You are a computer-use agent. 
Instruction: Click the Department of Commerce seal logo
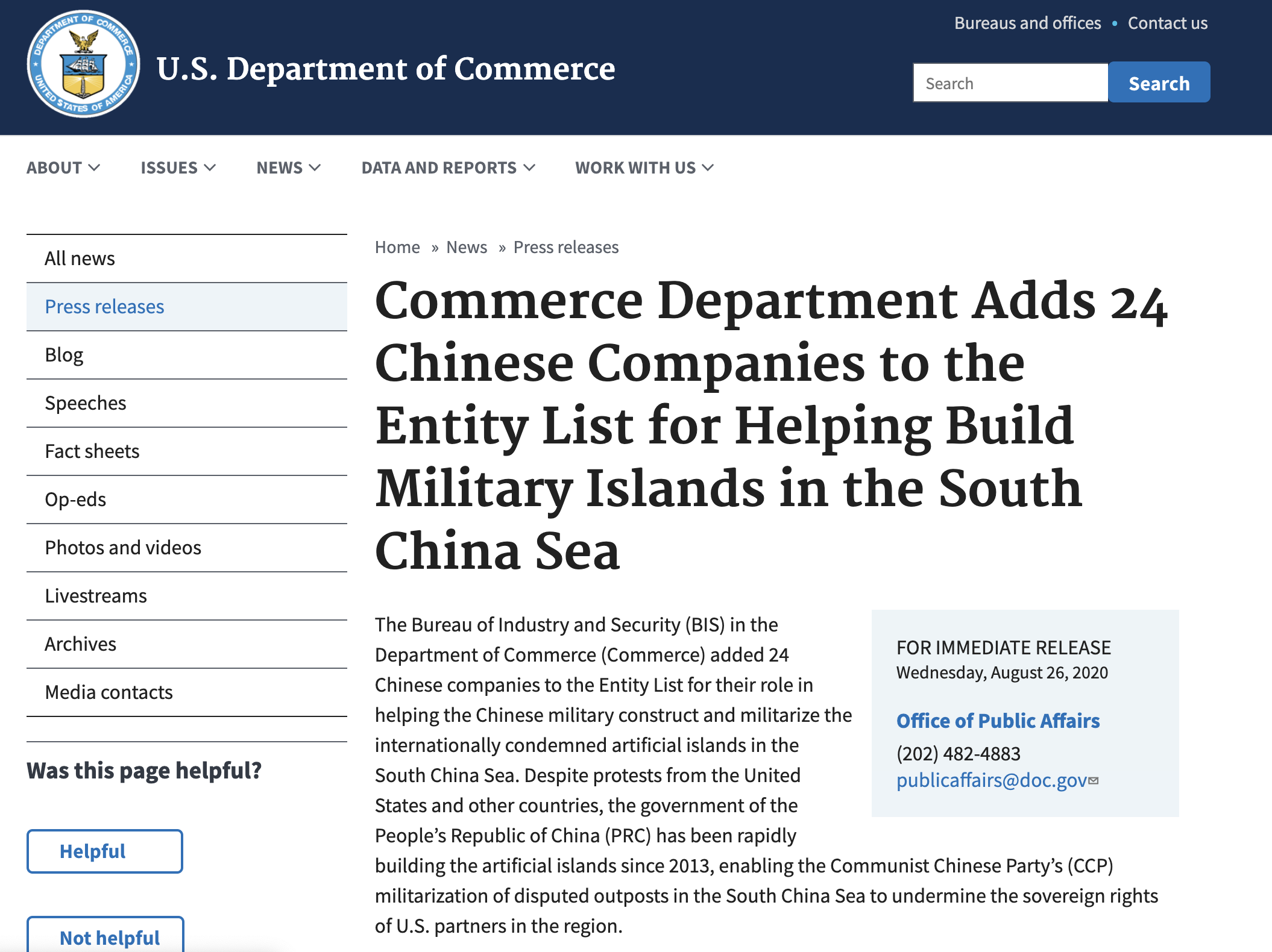[83, 64]
